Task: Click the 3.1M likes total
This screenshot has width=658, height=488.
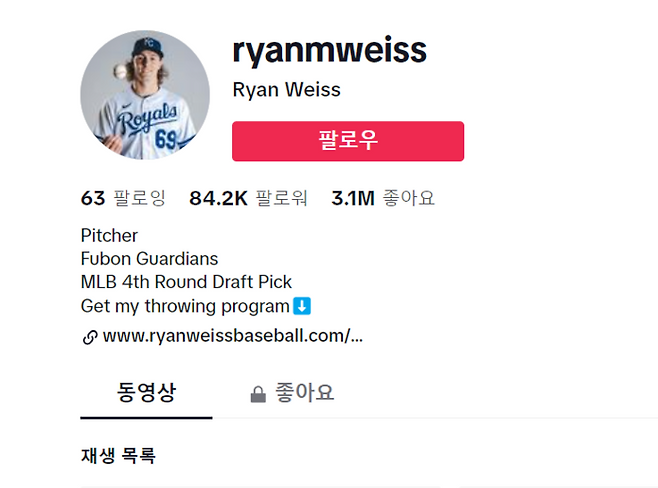Action: tap(383, 198)
